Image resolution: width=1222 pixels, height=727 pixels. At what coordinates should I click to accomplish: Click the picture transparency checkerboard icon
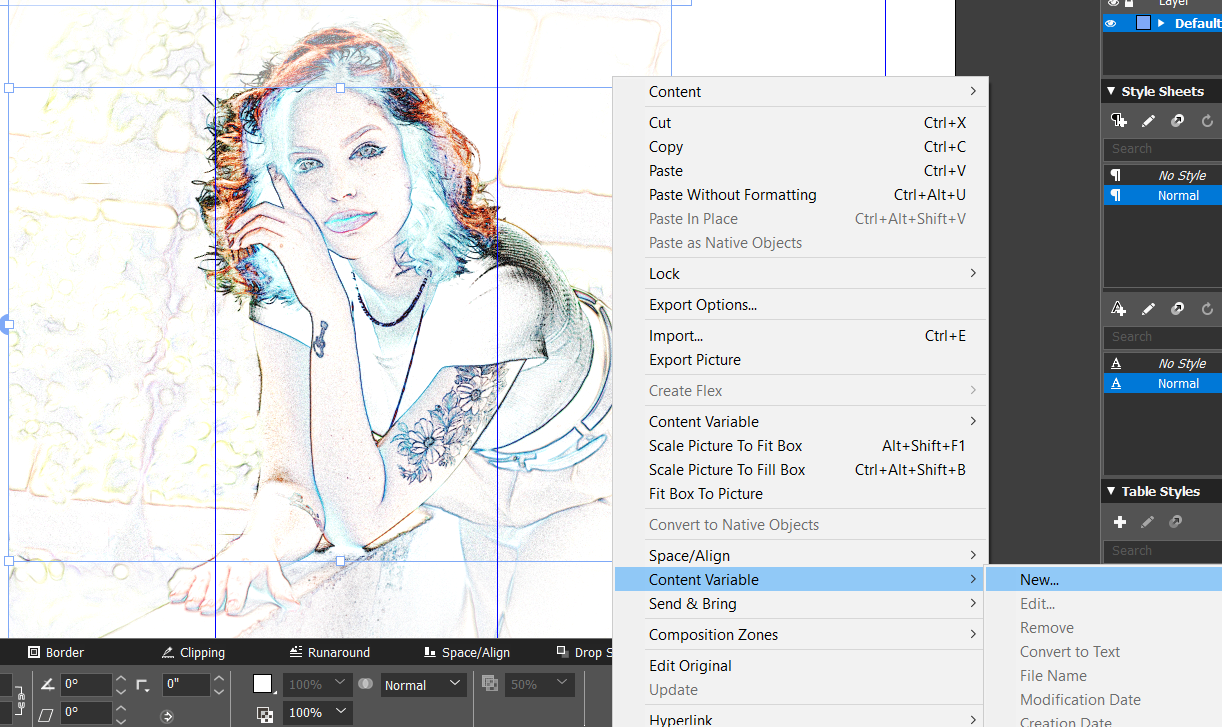point(264,711)
